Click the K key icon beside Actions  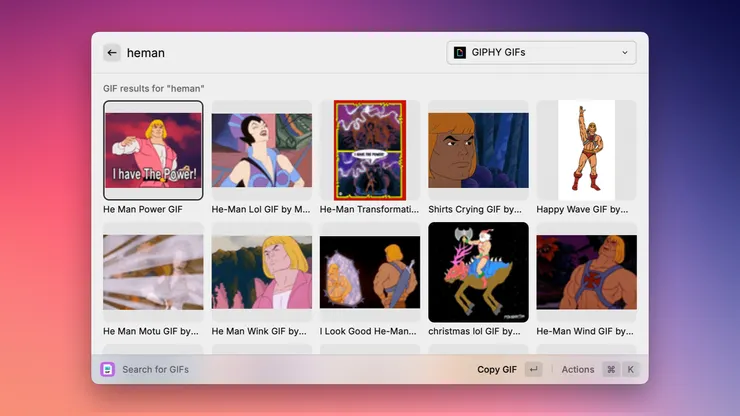(631, 369)
